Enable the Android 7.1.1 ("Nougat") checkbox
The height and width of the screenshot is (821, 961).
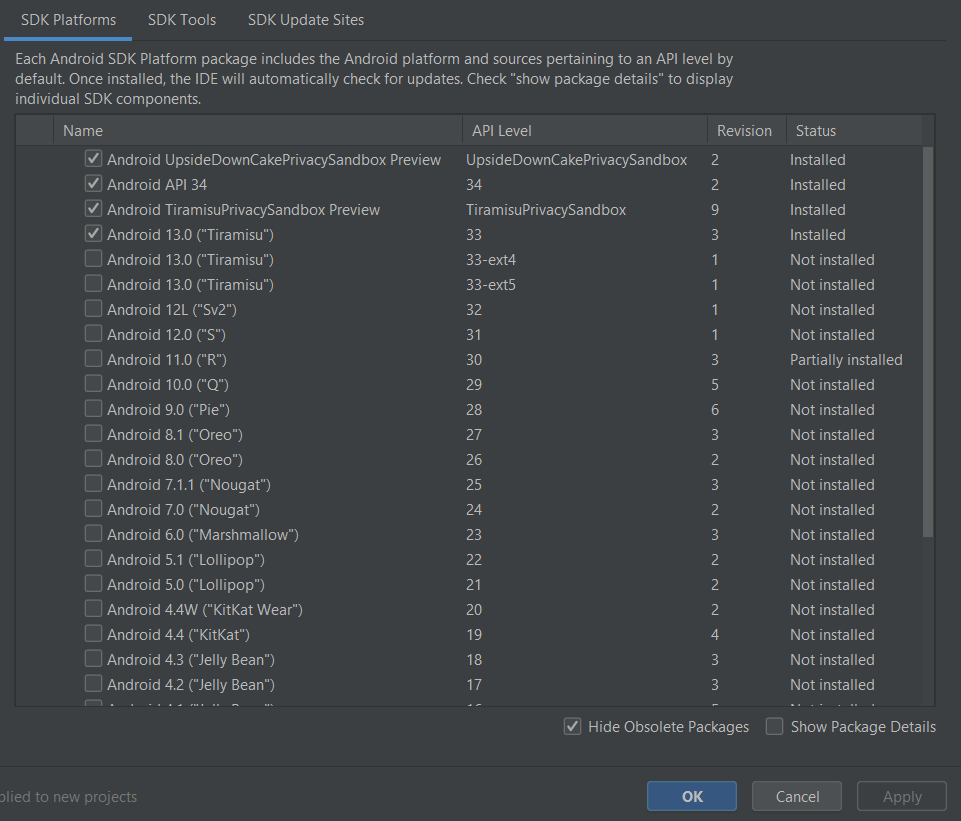[93, 485]
